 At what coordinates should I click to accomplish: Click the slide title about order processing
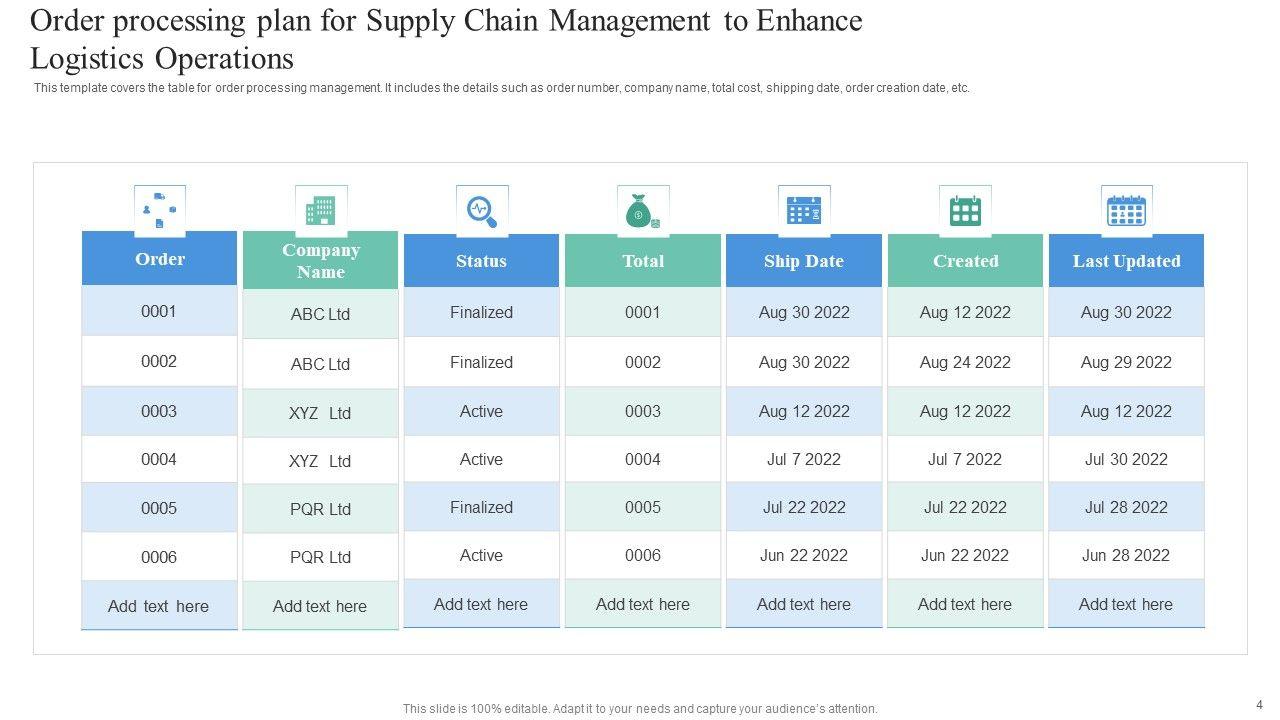pyautogui.click(x=446, y=39)
